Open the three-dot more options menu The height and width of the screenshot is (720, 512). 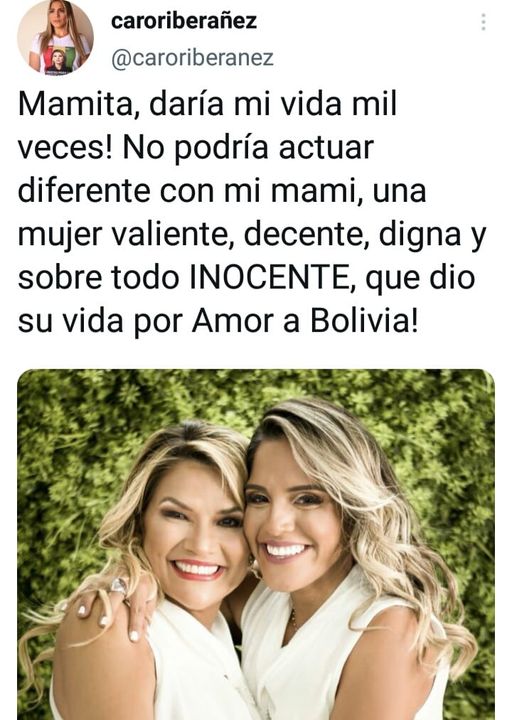coord(483,22)
